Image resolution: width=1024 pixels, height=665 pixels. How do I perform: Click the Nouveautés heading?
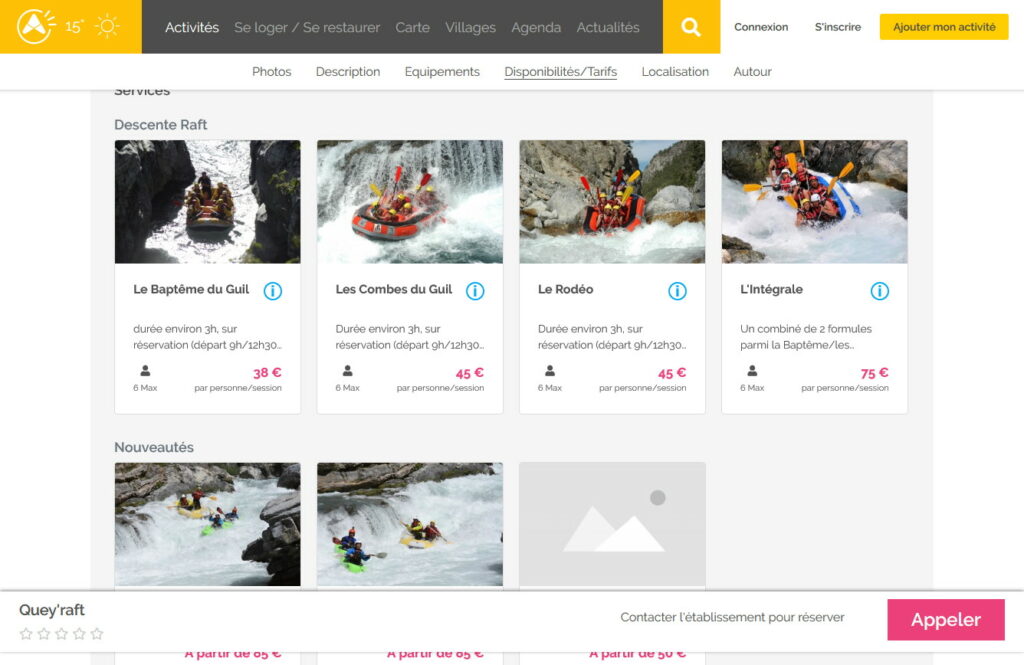154,447
